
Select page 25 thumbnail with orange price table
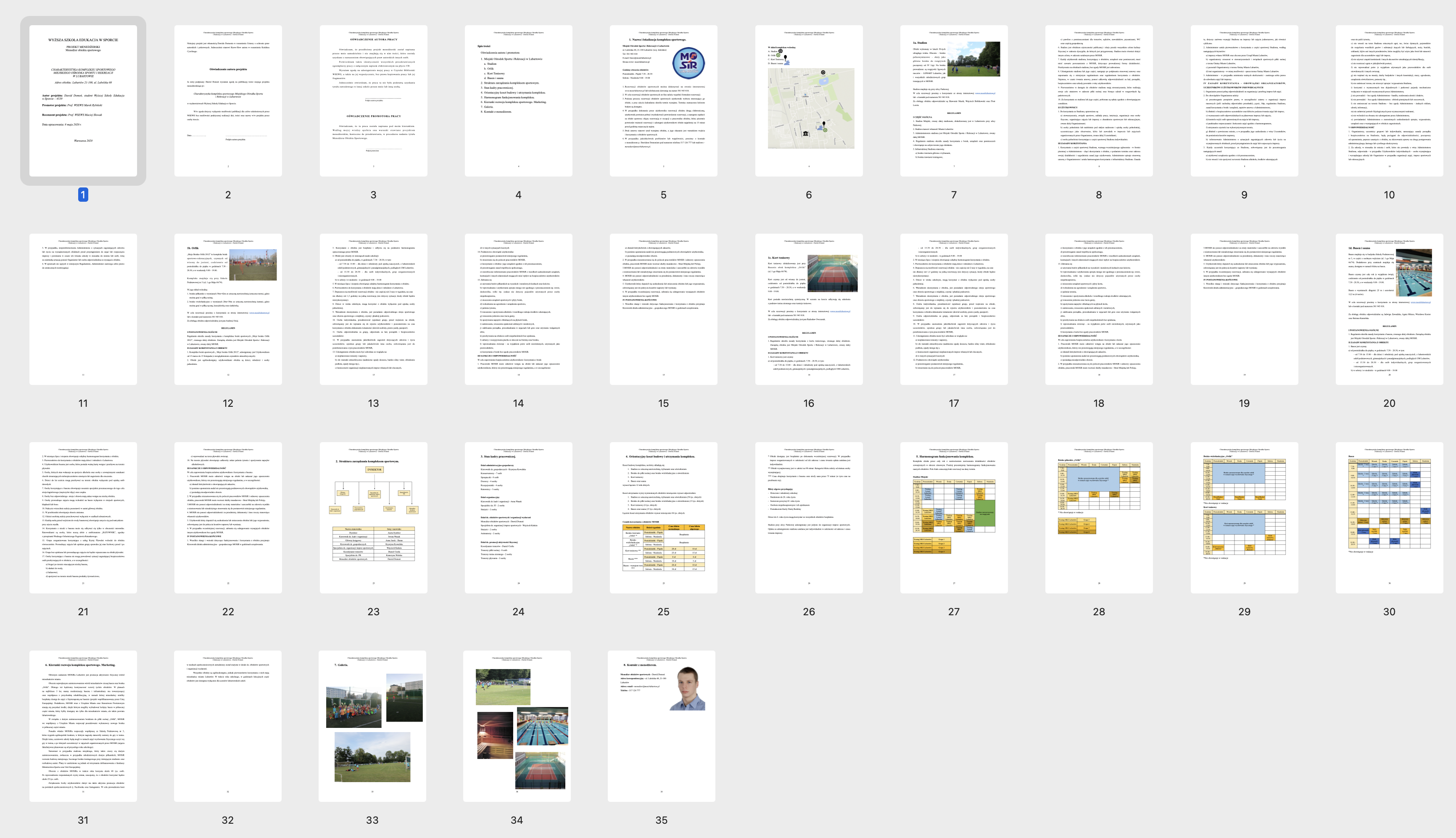coord(663,517)
